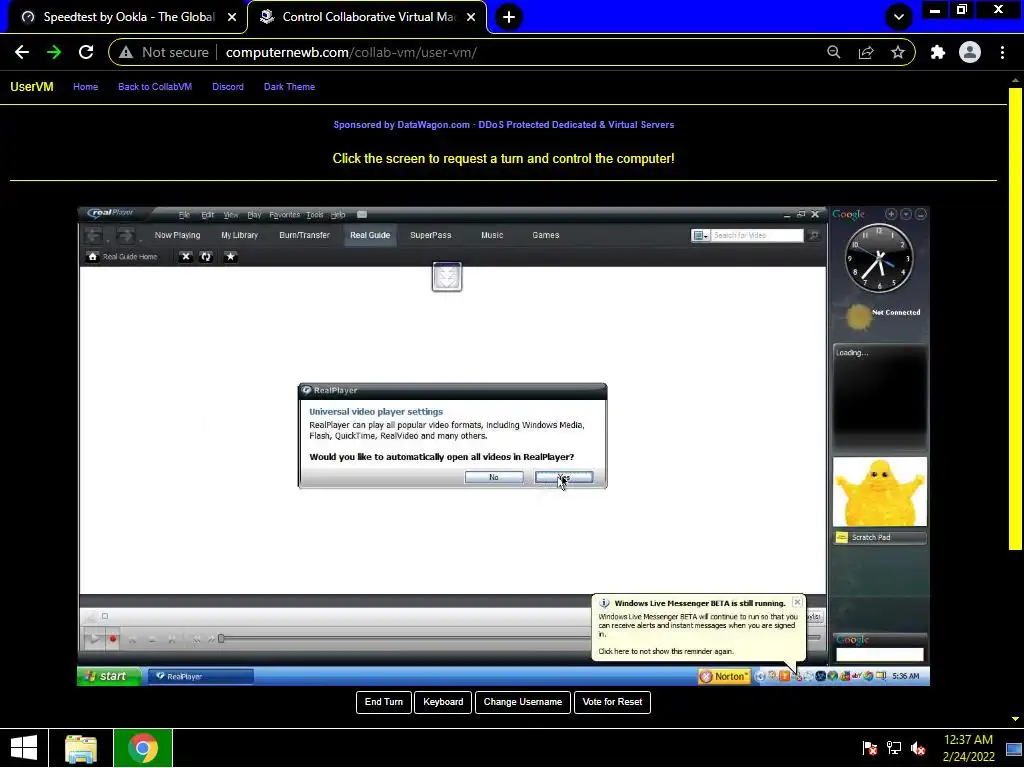
Task: Click the video search magnifier button
Action: point(814,235)
